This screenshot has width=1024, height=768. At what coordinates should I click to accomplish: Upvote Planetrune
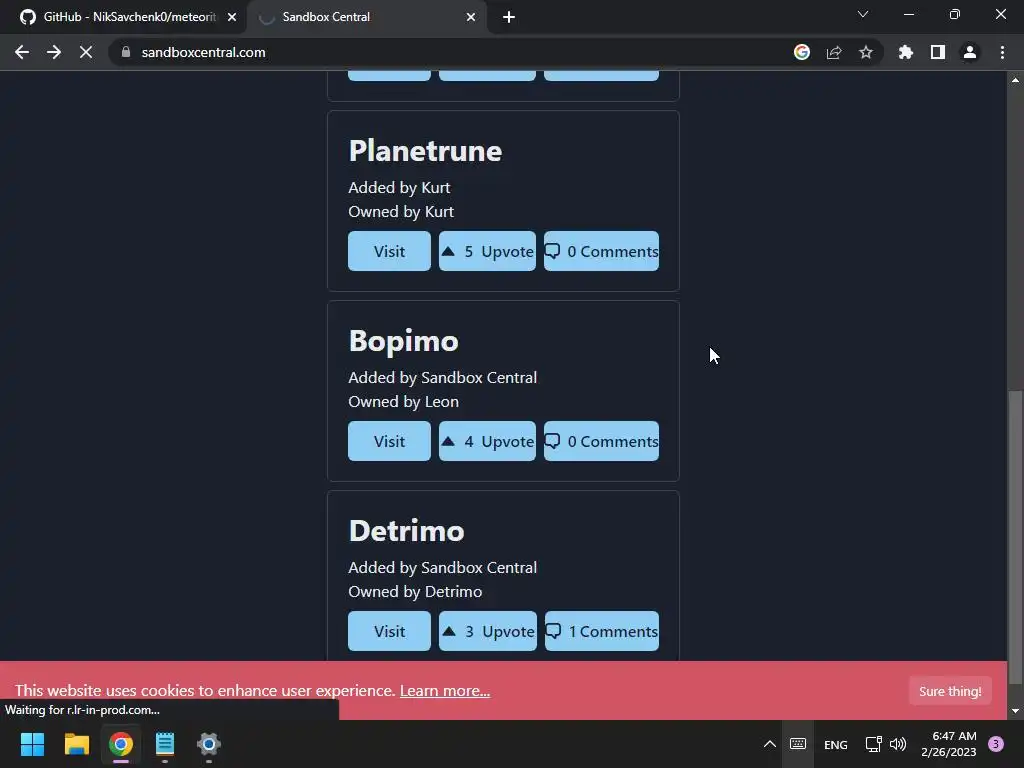coord(487,251)
